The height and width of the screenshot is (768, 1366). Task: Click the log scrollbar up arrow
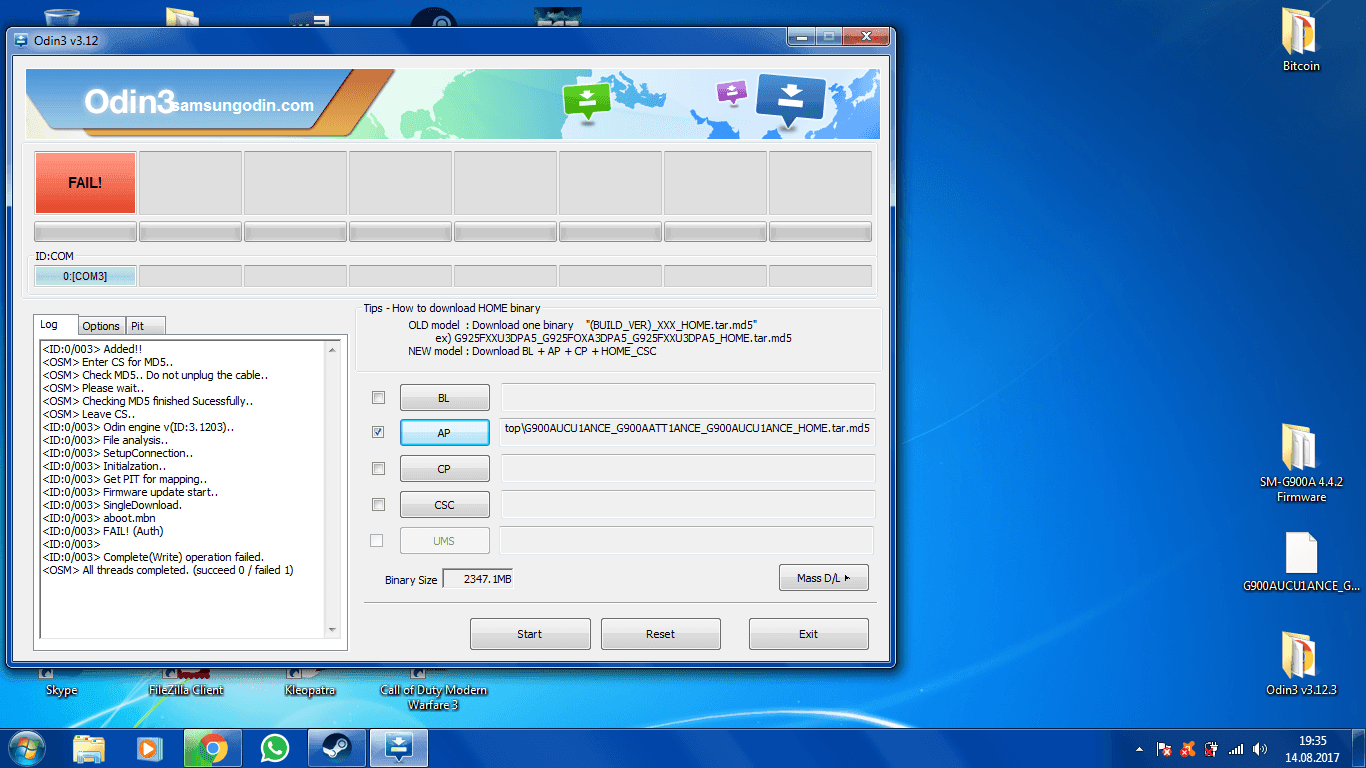click(x=333, y=350)
